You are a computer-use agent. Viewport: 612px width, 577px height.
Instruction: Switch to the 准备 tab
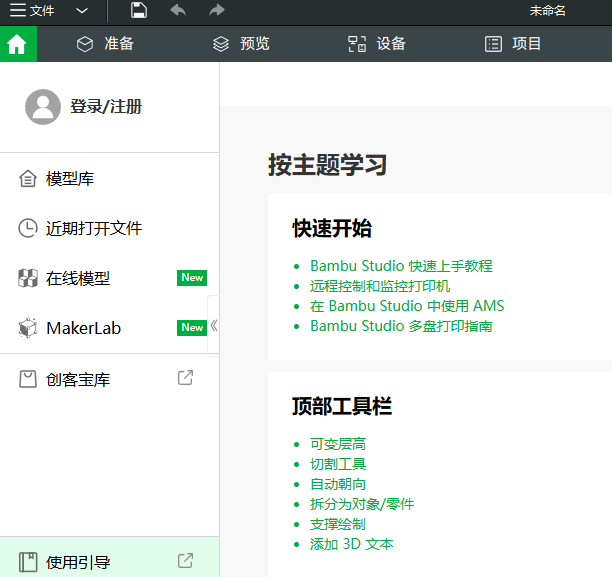(105, 44)
